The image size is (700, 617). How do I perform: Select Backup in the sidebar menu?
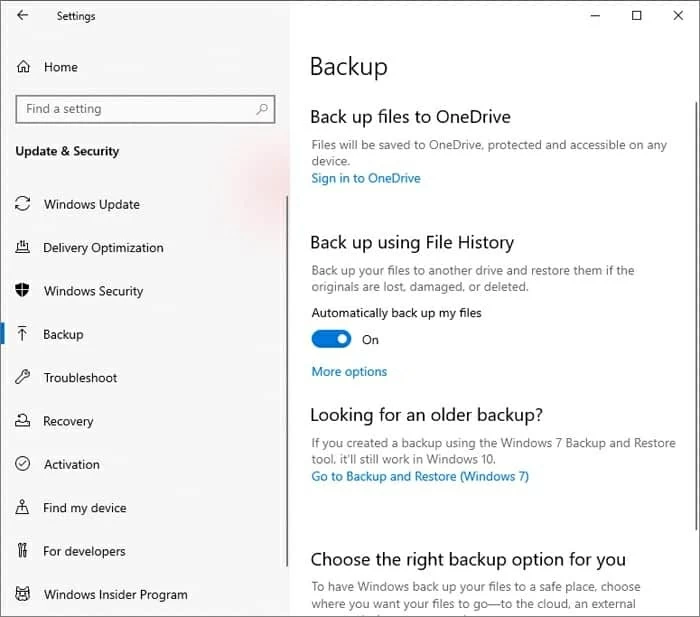coord(63,335)
